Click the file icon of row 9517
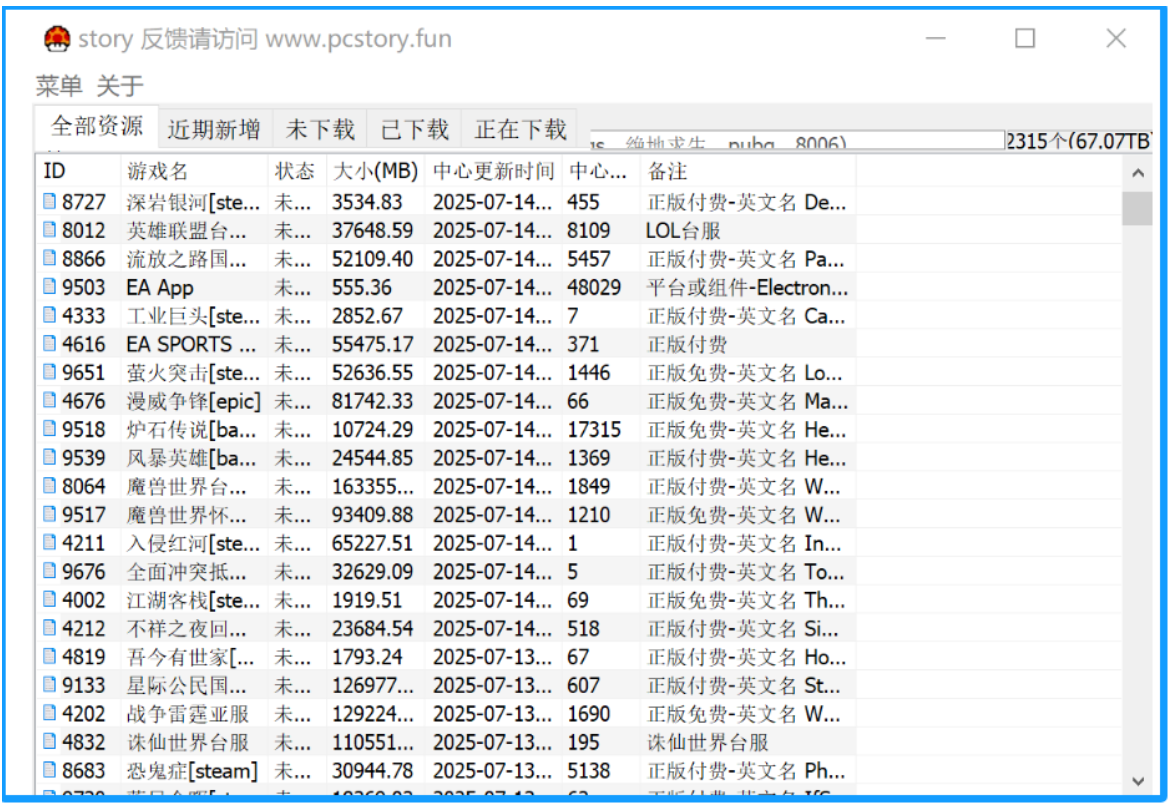The width and height of the screenshot is (1171, 809). pos(49,514)
